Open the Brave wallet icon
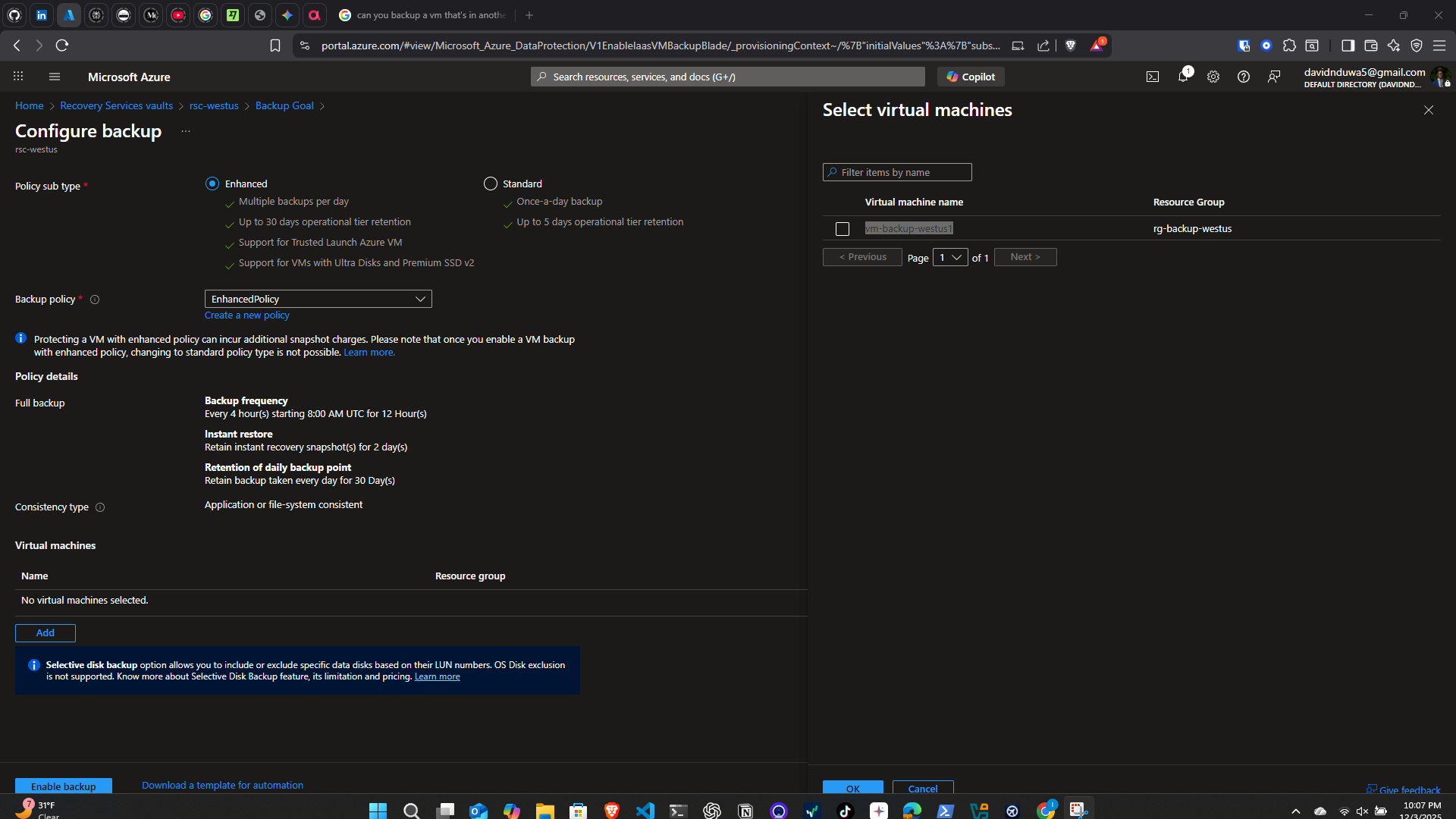Screen dimensions: 1456x819 (x=1370, y=45)
